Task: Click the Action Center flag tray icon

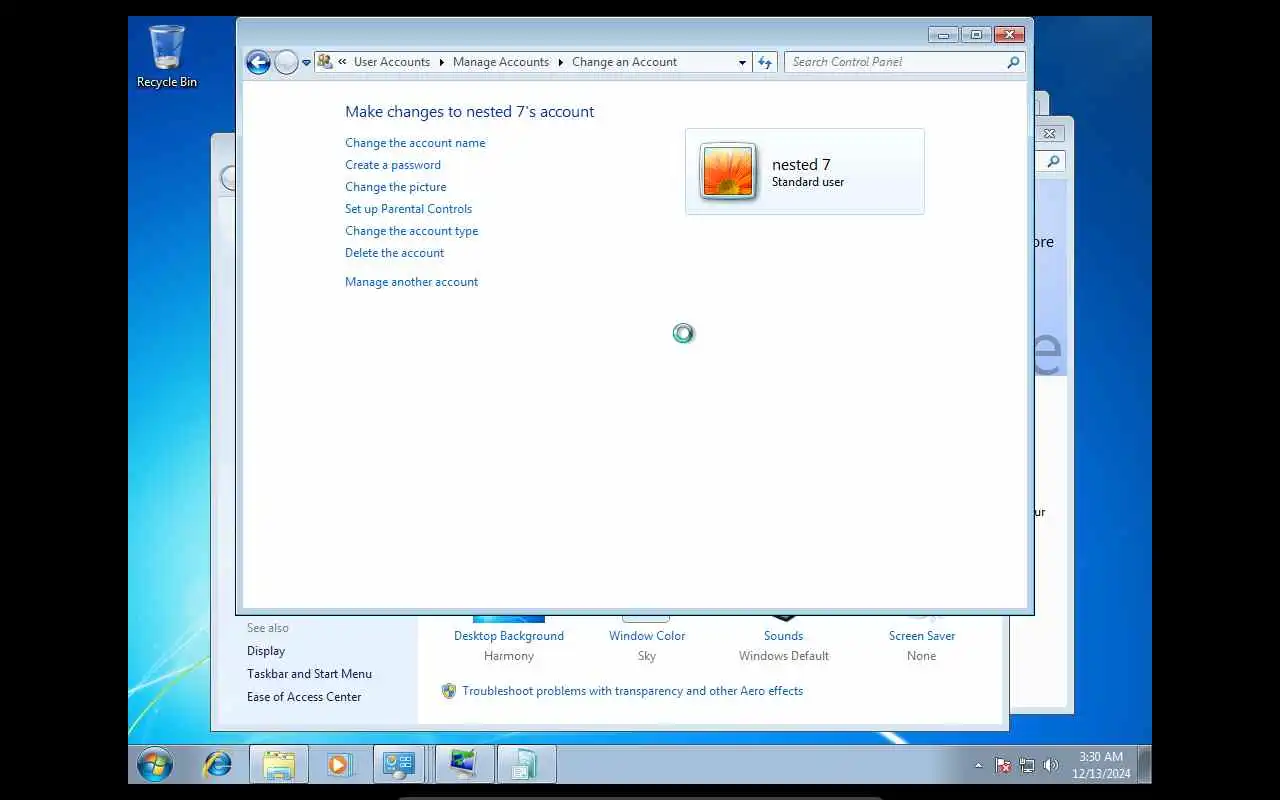Action: [1003, 766]
